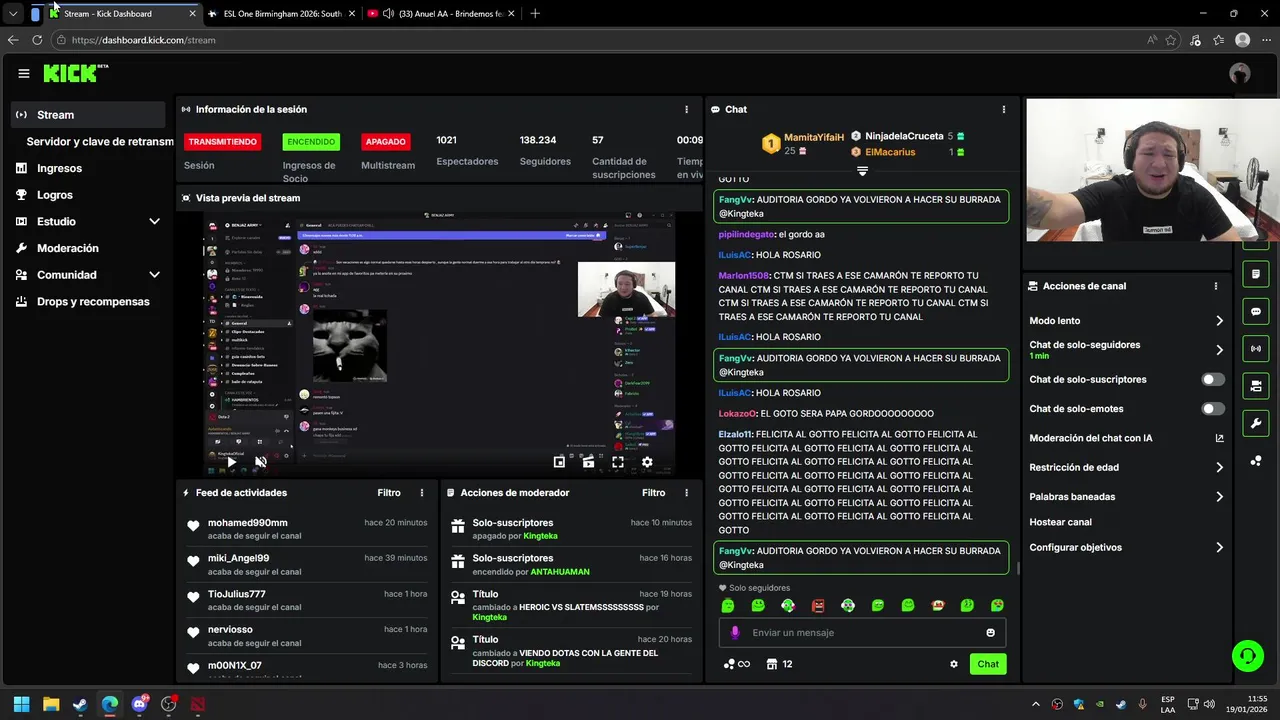Open the hamburger menu next to Kick logo
The image size is (1280, 720).
coord(24,73)
